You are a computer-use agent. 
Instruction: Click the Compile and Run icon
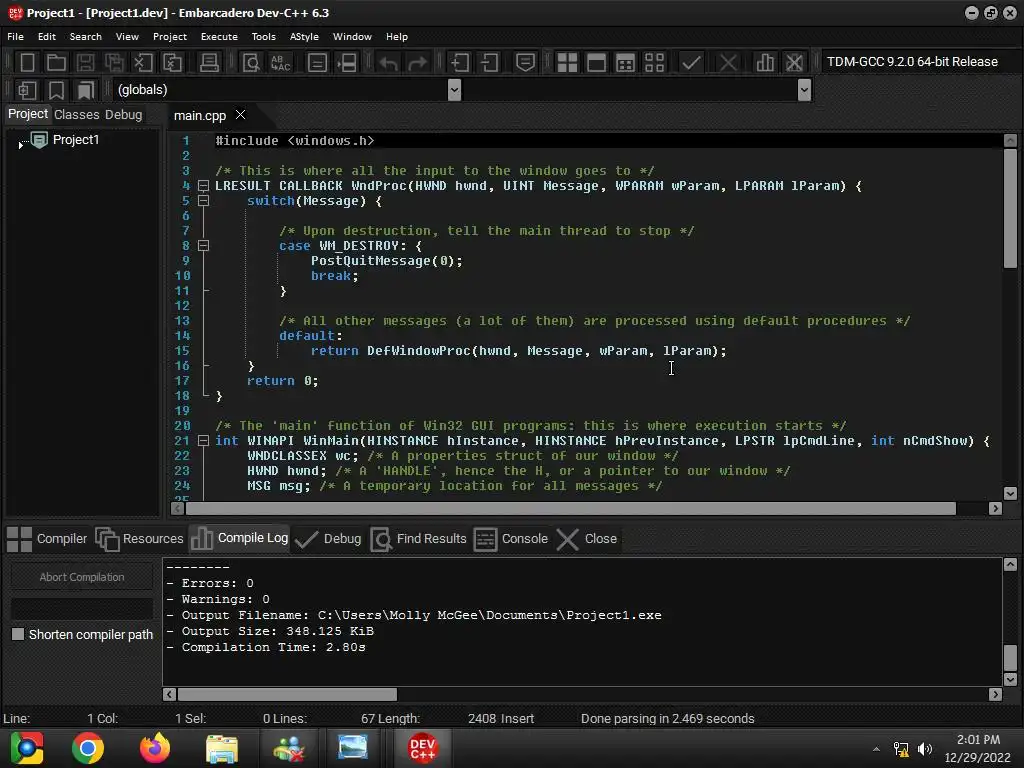[x=625, y=63]
